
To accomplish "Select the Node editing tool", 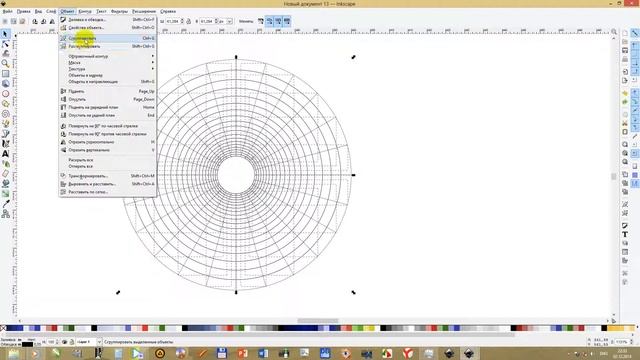I will (5, 44).
